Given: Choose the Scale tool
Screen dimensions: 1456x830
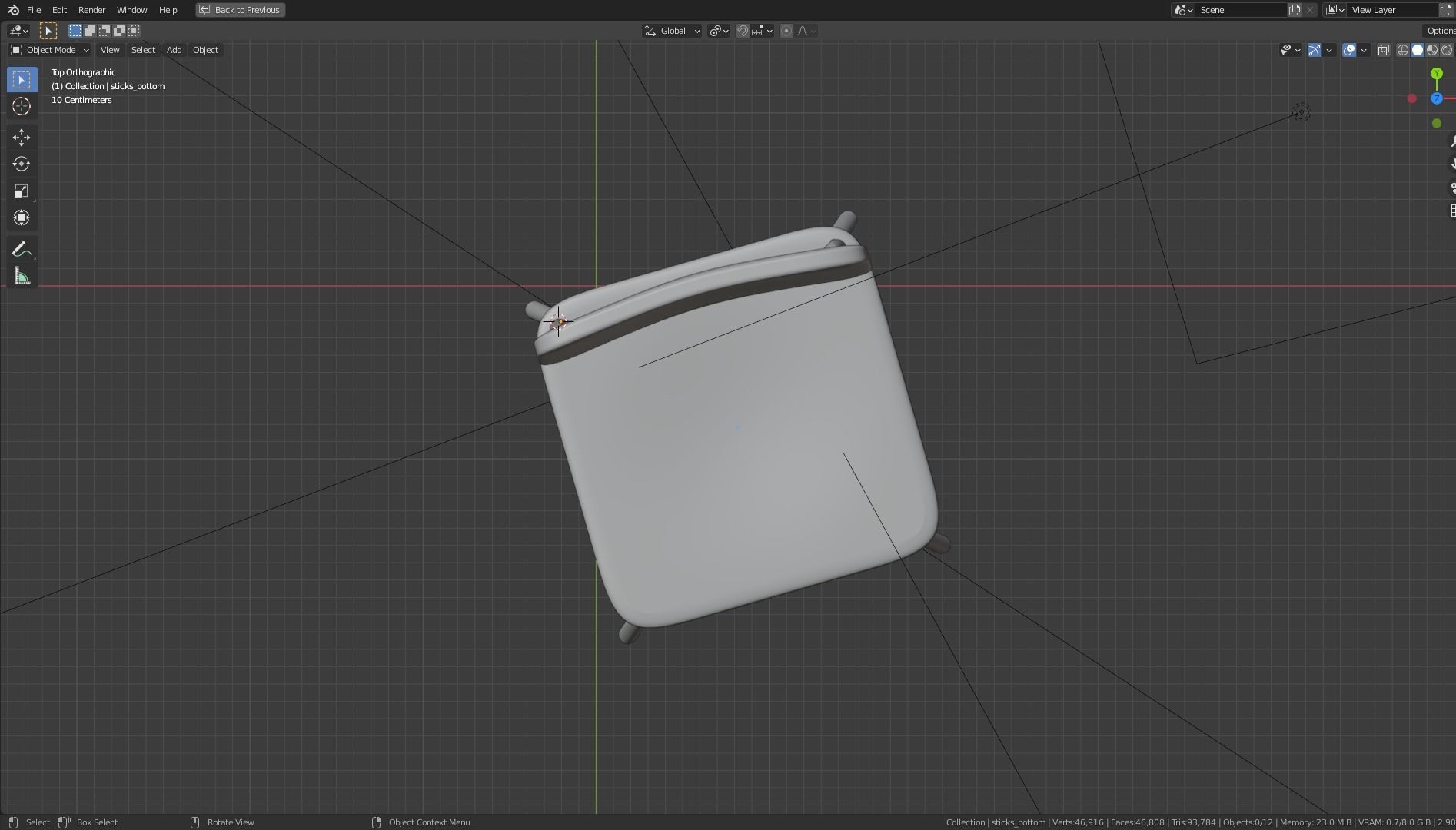Looking at the screenshot, I should (22, 191).
